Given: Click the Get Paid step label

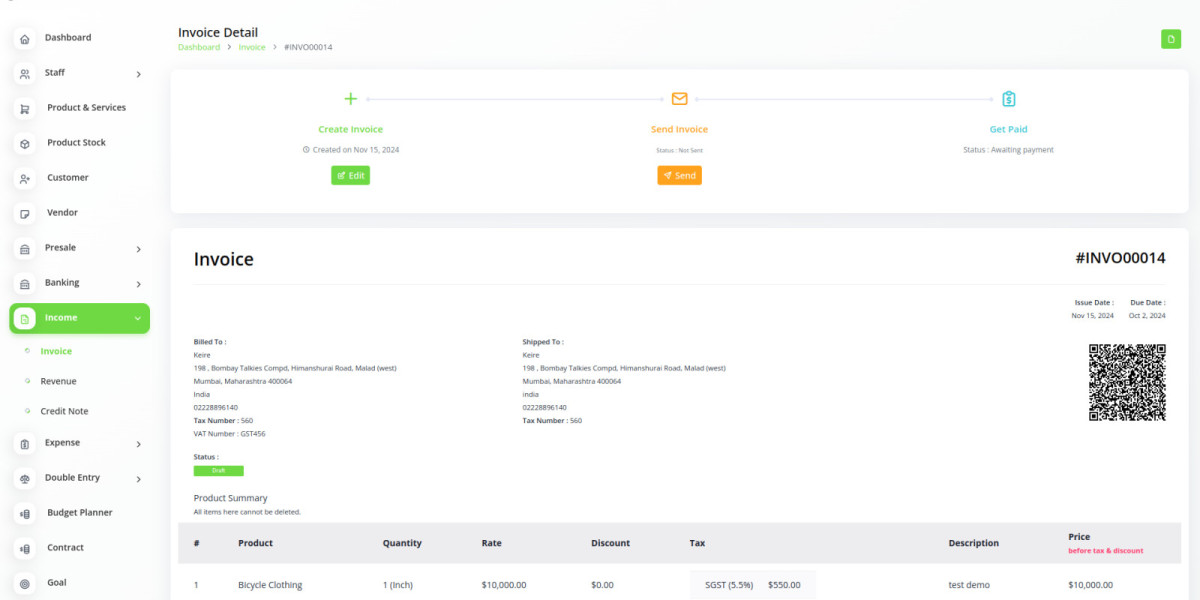Looking at the screenshot, I should (1008, 129).
